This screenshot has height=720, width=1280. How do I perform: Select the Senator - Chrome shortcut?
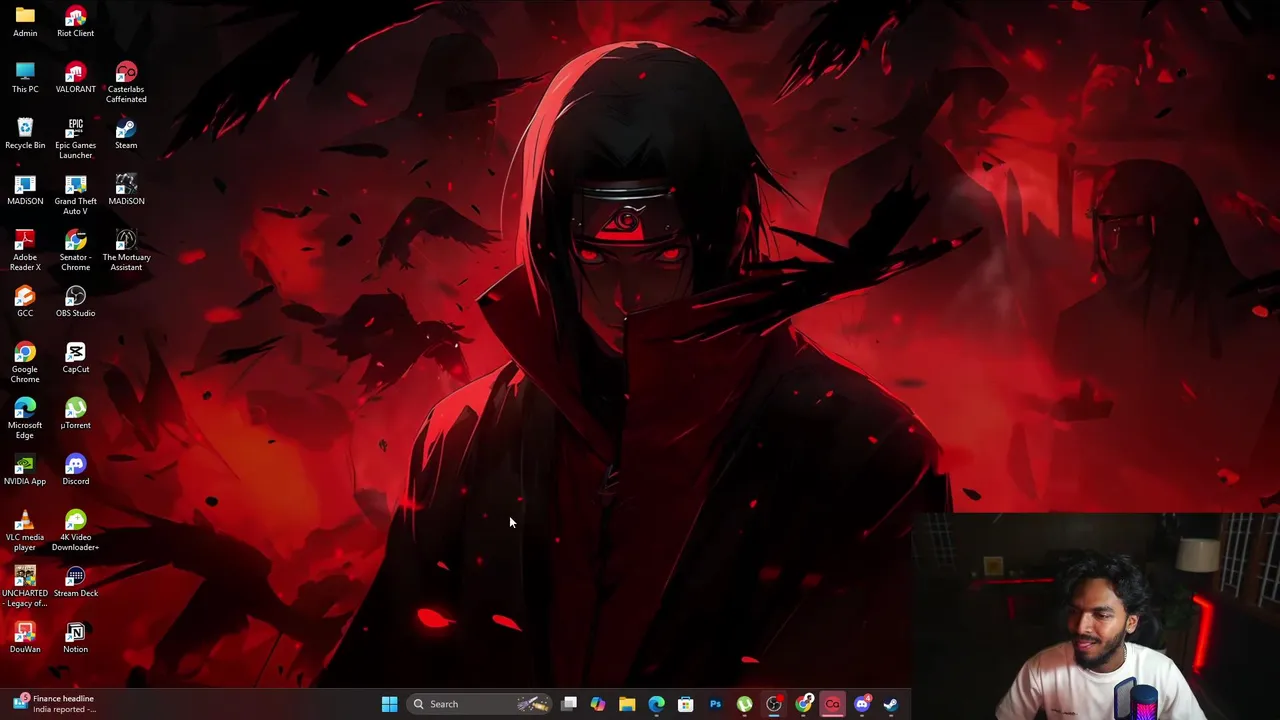pos(75,250)
